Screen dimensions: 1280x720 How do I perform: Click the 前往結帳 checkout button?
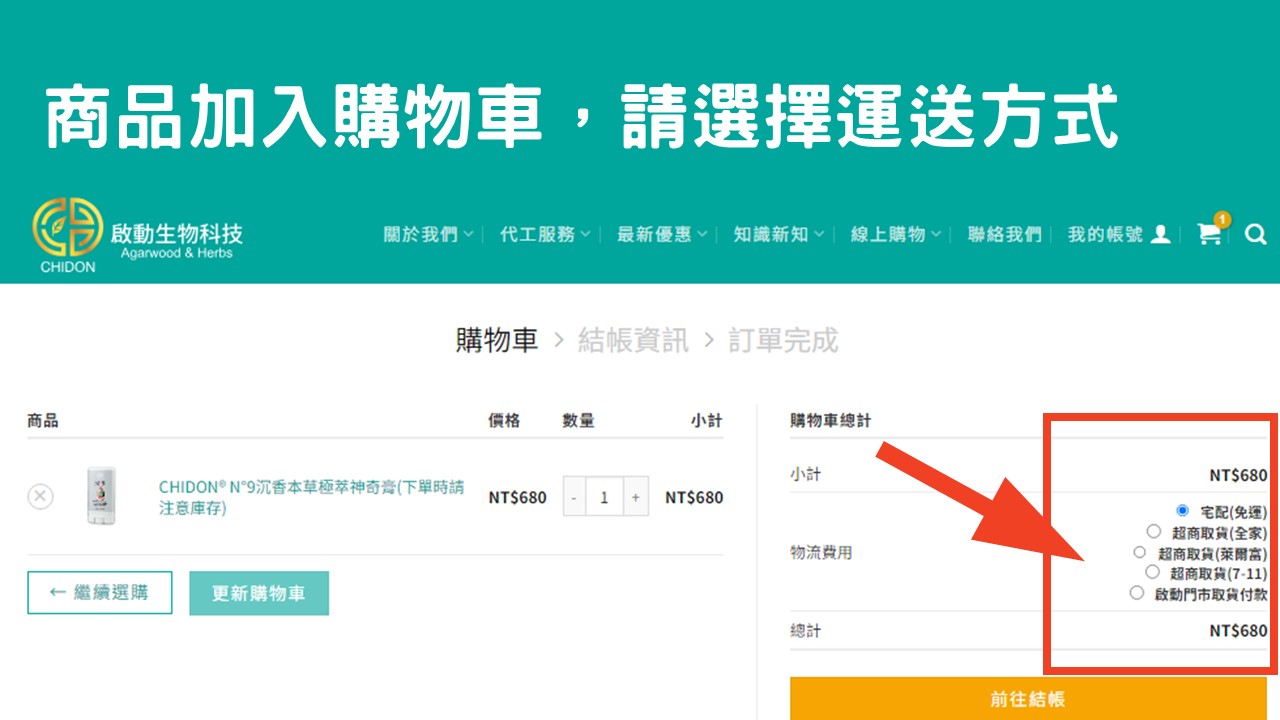(x=1028, y=699)
